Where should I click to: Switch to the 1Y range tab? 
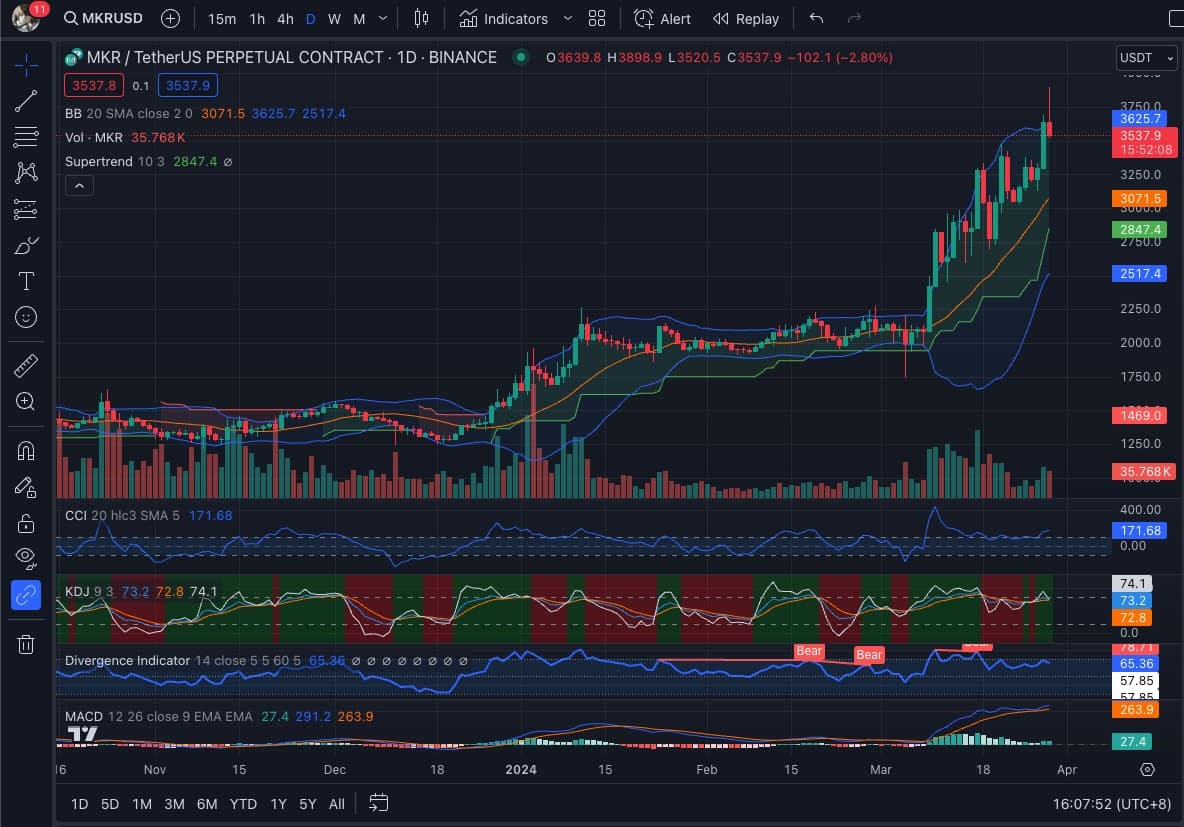[278, 803]
